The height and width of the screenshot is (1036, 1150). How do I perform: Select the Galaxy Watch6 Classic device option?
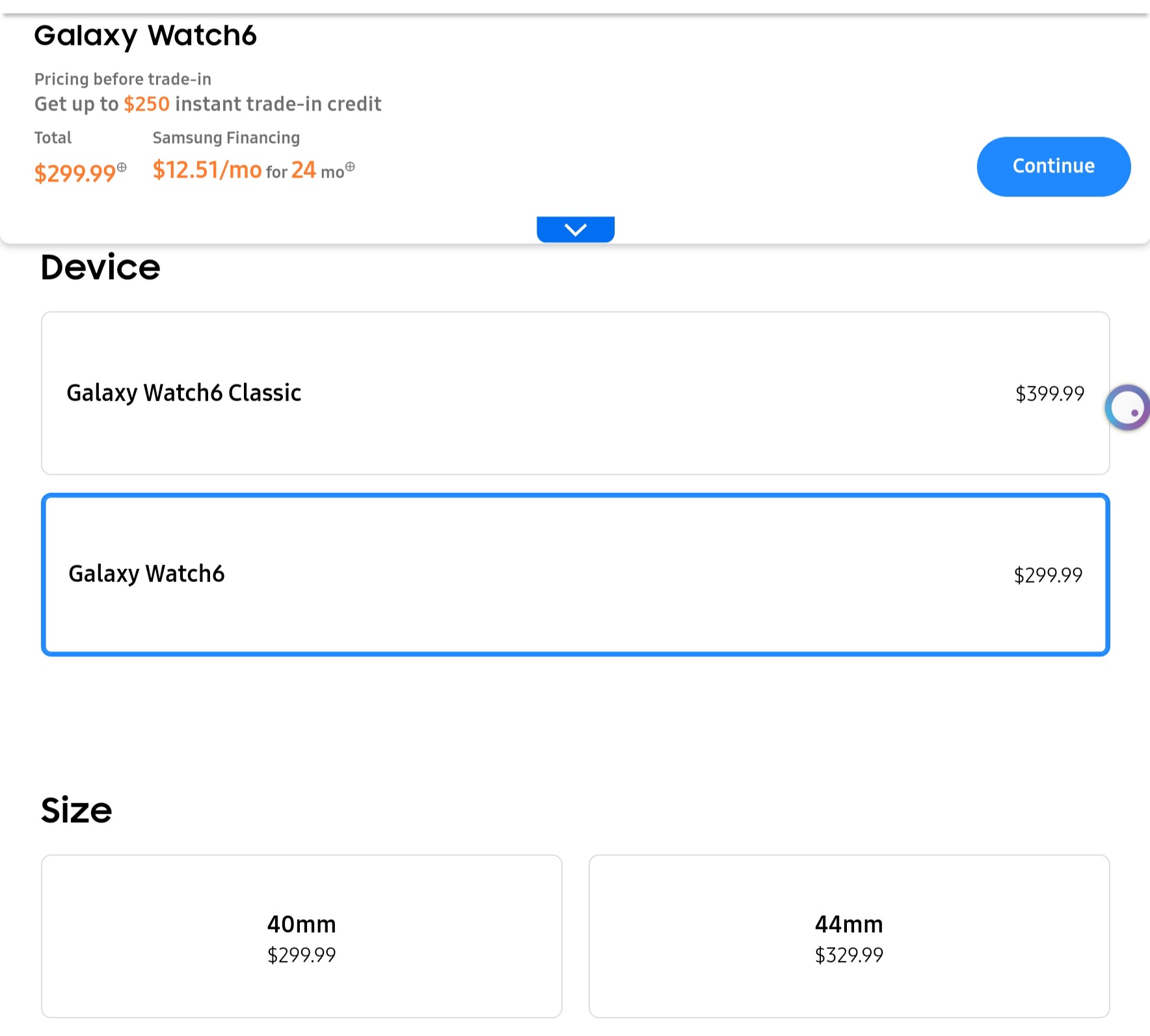coord(575,393)
